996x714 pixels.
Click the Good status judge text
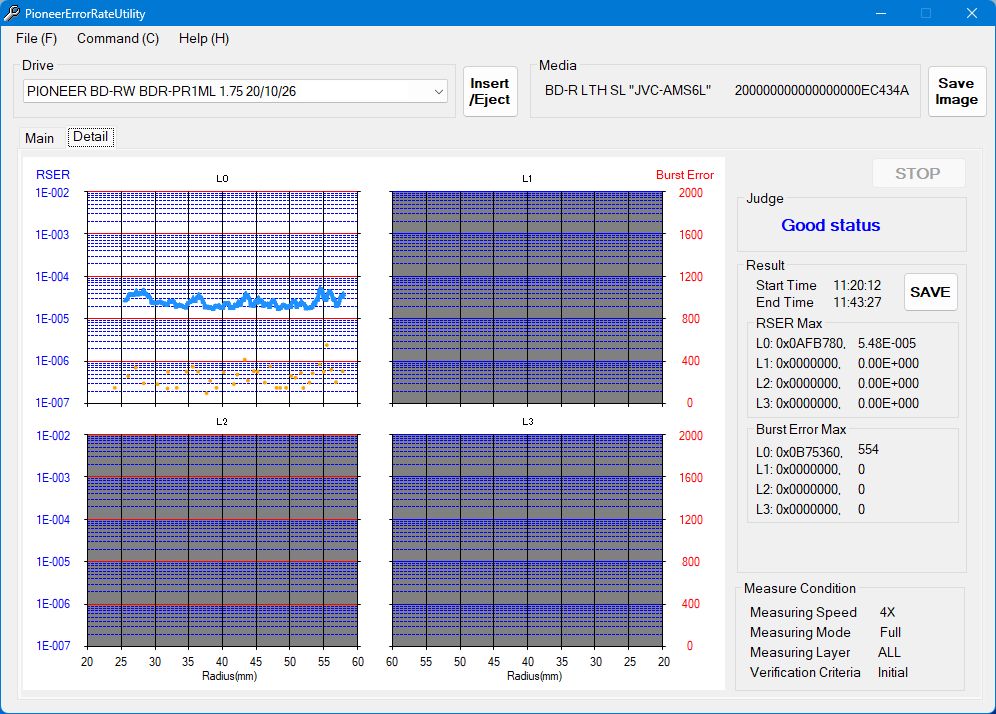coord(830,226)
